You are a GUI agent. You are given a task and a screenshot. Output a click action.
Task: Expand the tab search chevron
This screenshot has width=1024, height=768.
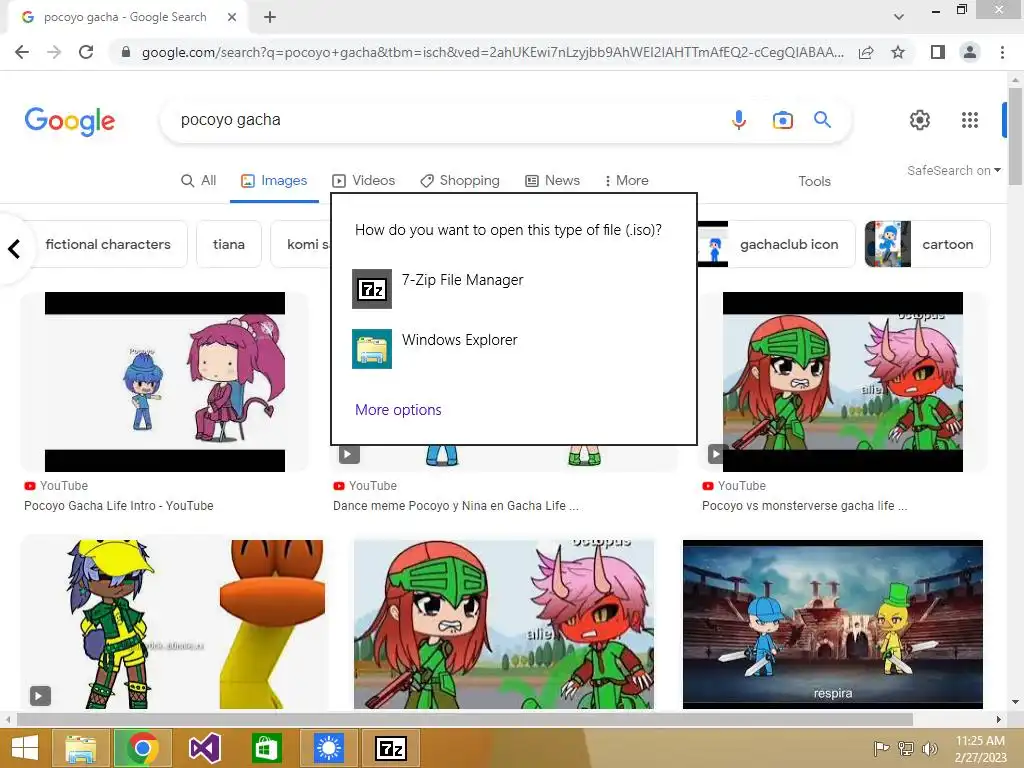click(x=899, y=17)
